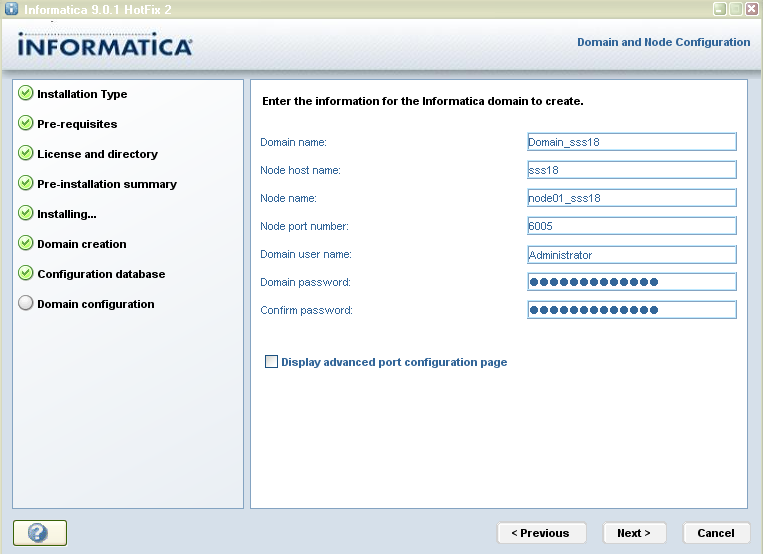Select the Domain creation step label
The image size is (763, 554).
pyautogui.click(x=82, y=244)
